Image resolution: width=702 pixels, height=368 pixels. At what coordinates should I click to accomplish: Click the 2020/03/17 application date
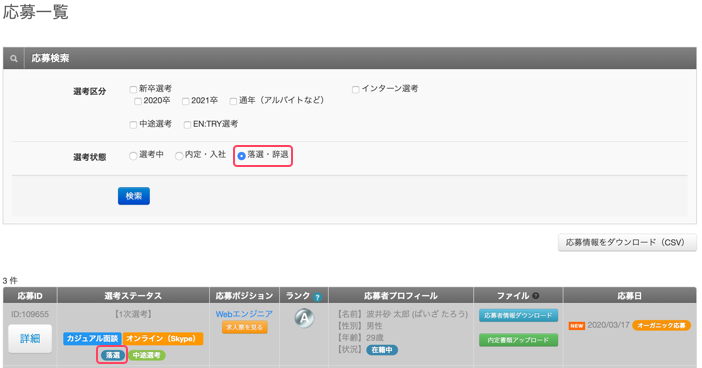(x=608, y=325)
